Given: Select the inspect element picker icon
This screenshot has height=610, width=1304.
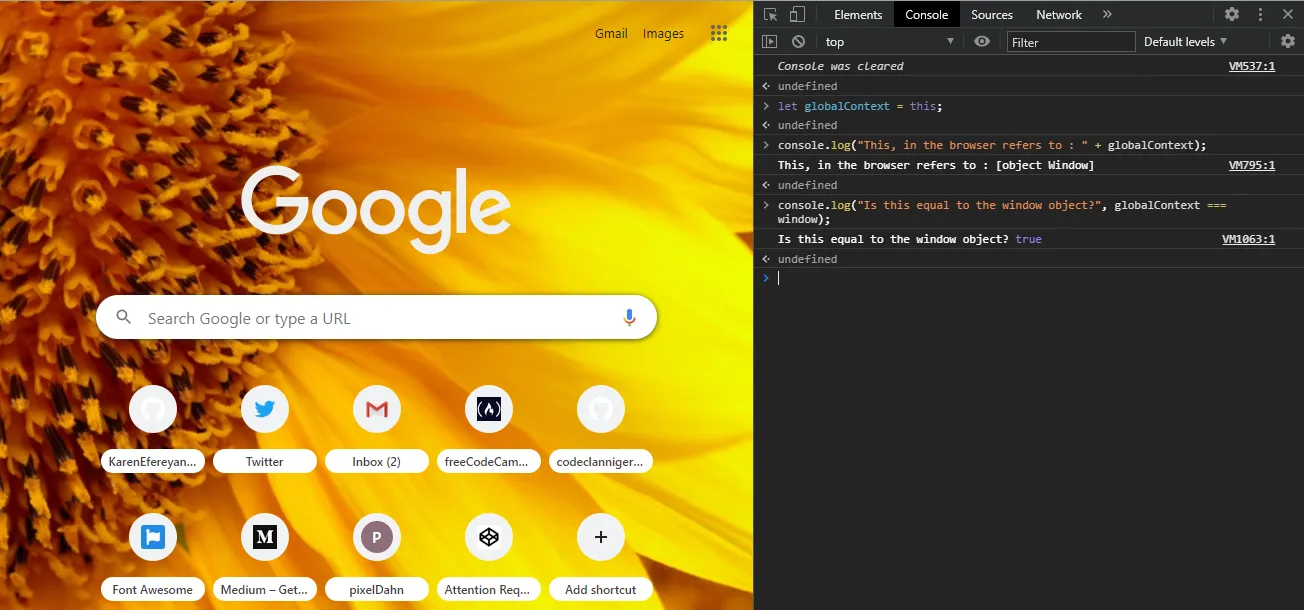Looking at the screenshot, I should pyautogui.click(x=770, y=14).
